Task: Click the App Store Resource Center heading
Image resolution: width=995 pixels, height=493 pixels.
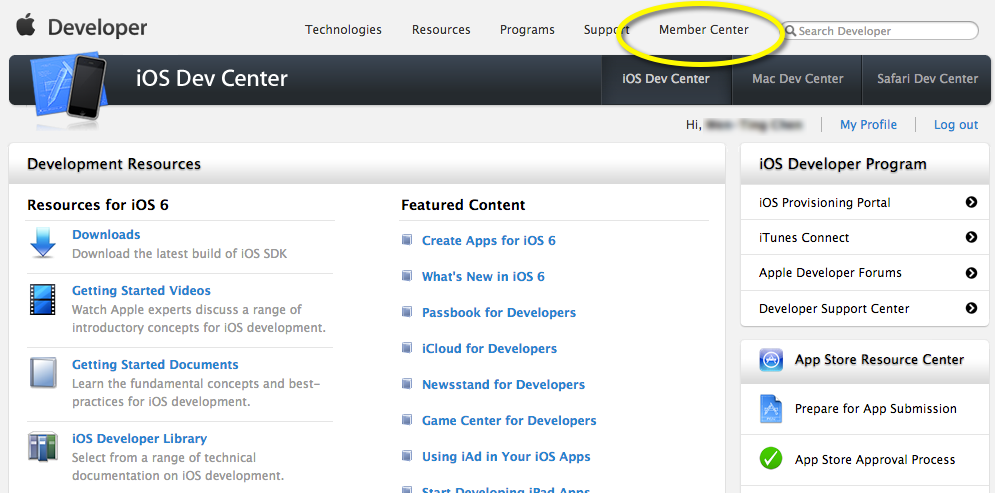Action: (x=880, y=360)
